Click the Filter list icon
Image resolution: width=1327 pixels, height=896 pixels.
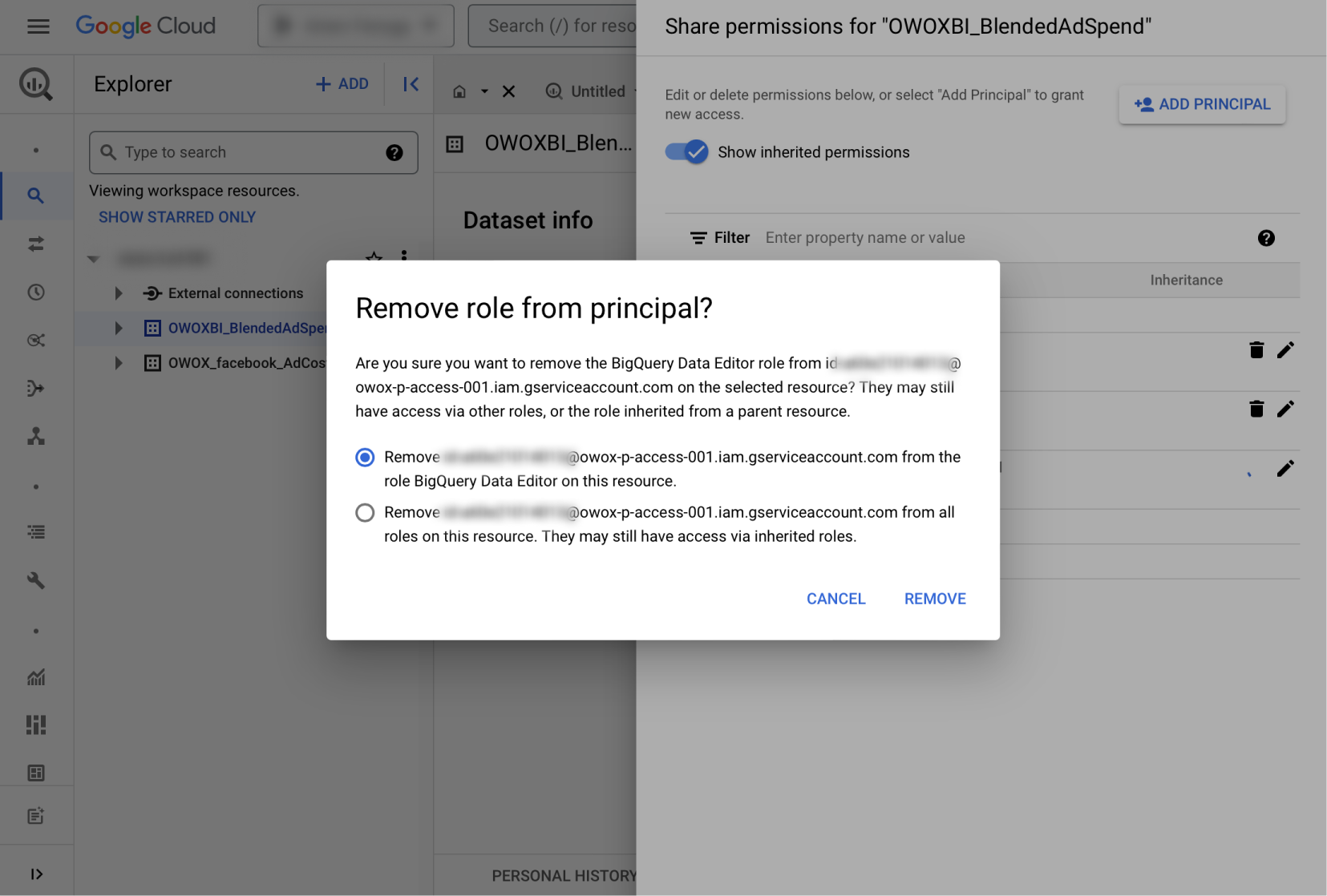click(698, 238)
